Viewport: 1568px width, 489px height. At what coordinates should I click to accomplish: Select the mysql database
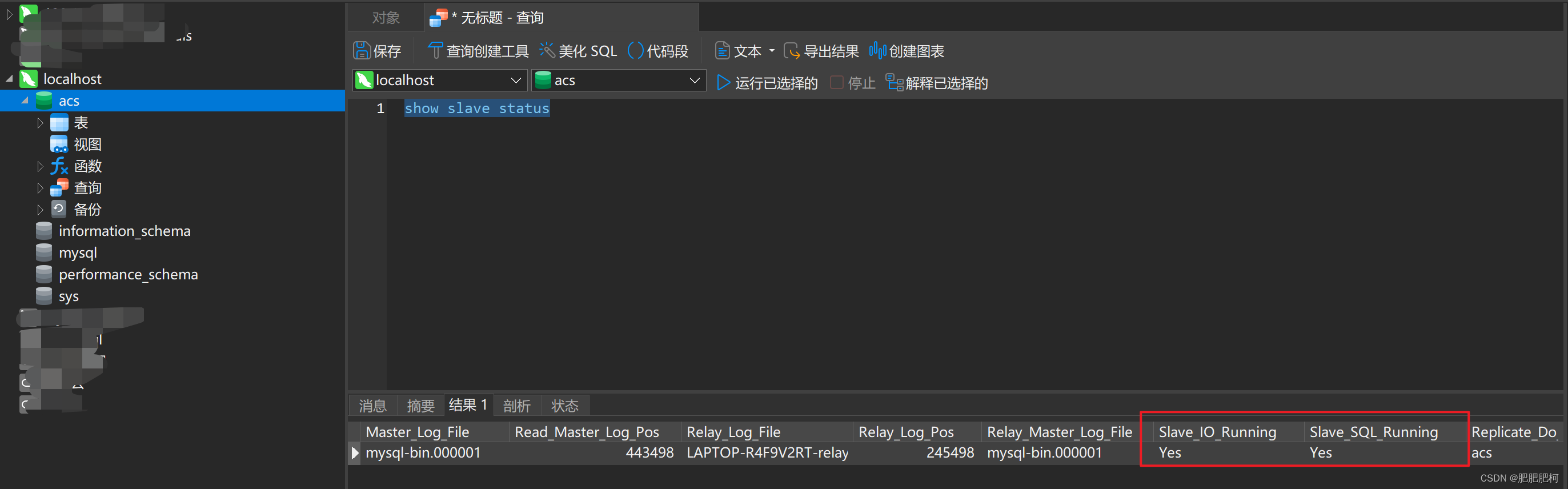(78, 253)
